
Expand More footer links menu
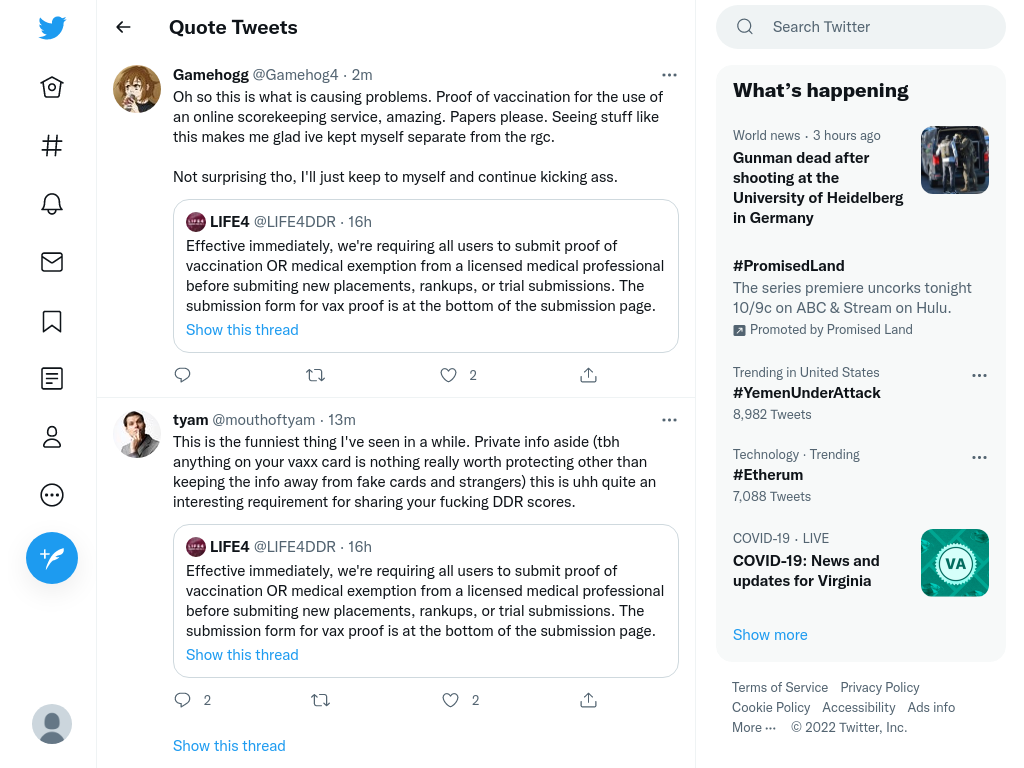(x=754, y=728)
